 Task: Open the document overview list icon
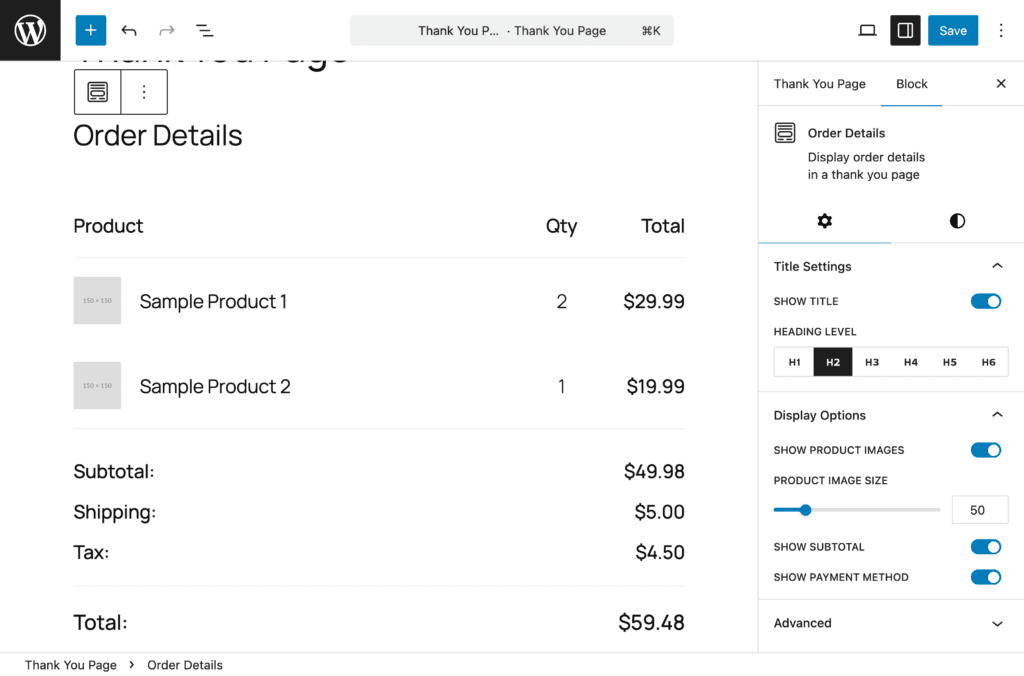point(204,30)
